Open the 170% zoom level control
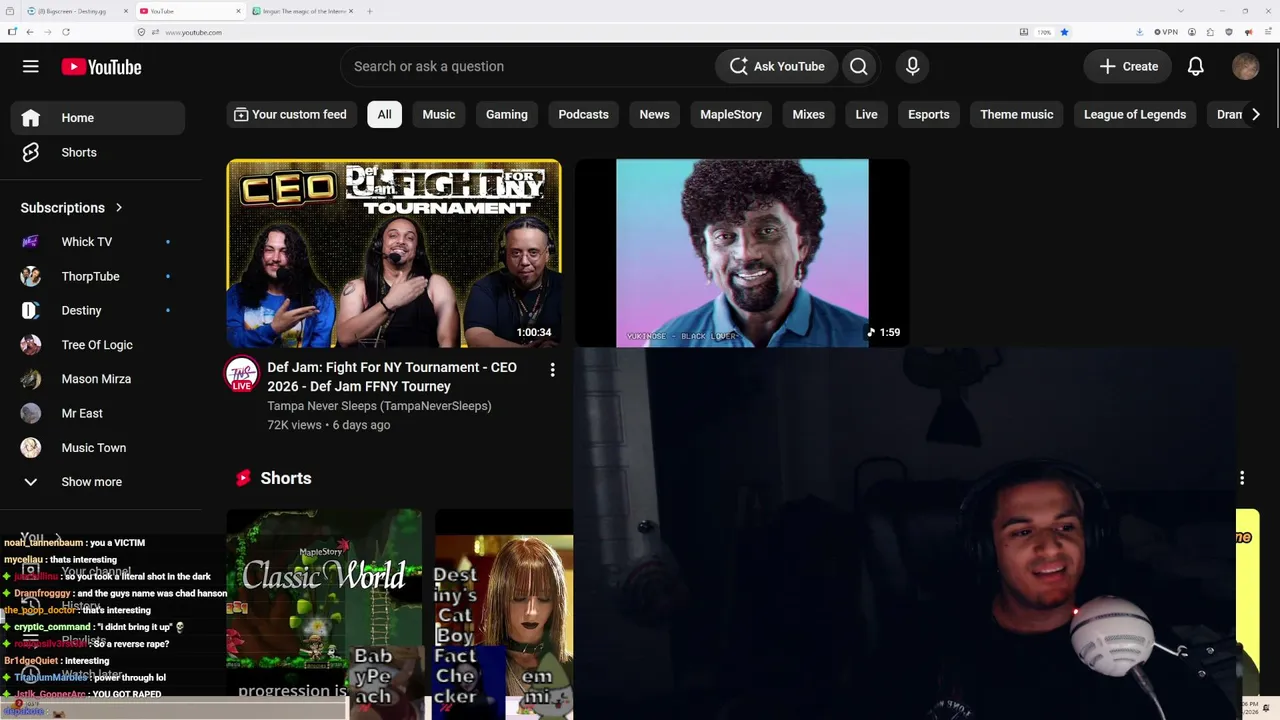Image resolution: width=1280 pixels, height=720 pixels. click(1044, 32)
